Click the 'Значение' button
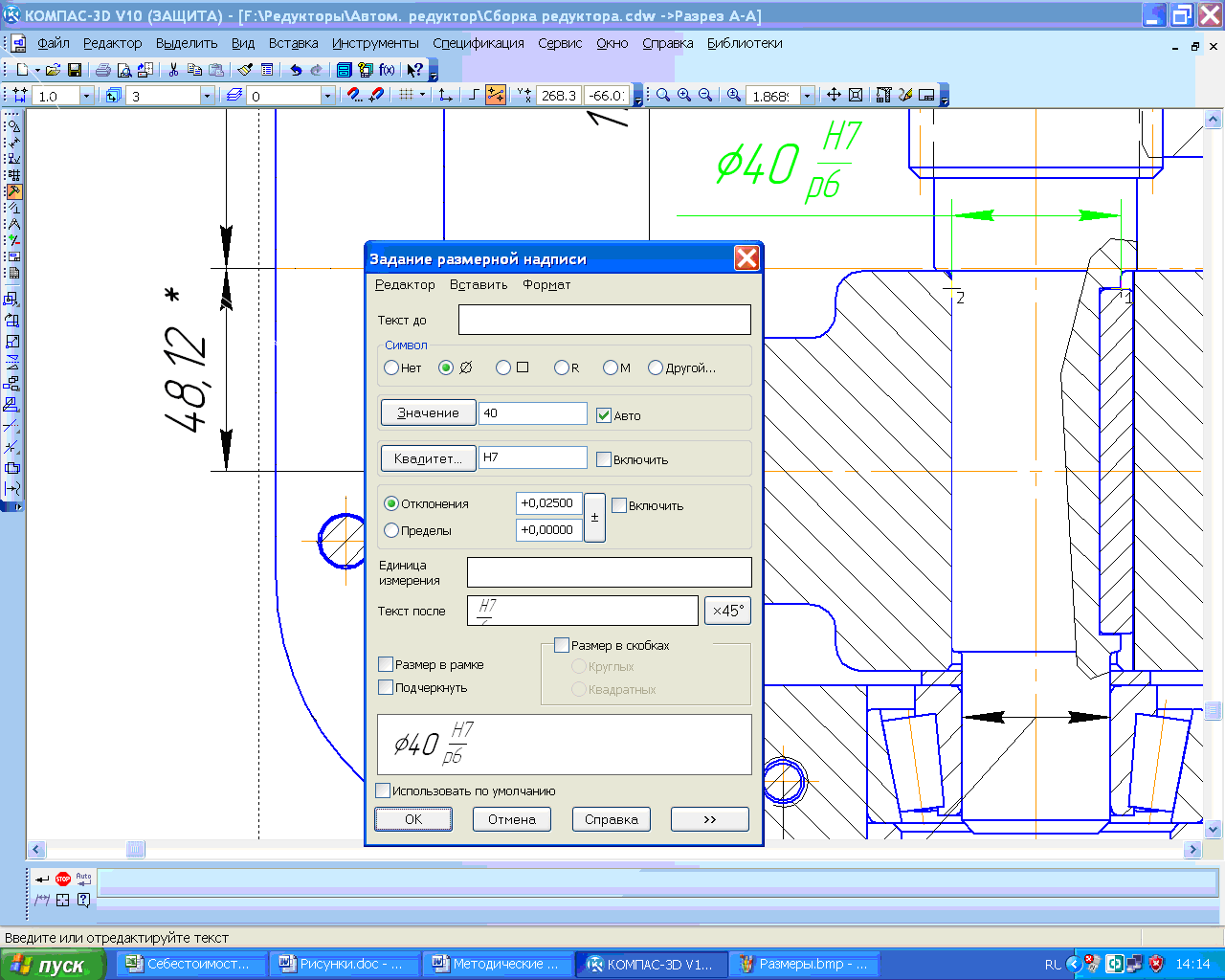Image resolution: width=1225 pixels, height=980 pixels. [428, 412]
